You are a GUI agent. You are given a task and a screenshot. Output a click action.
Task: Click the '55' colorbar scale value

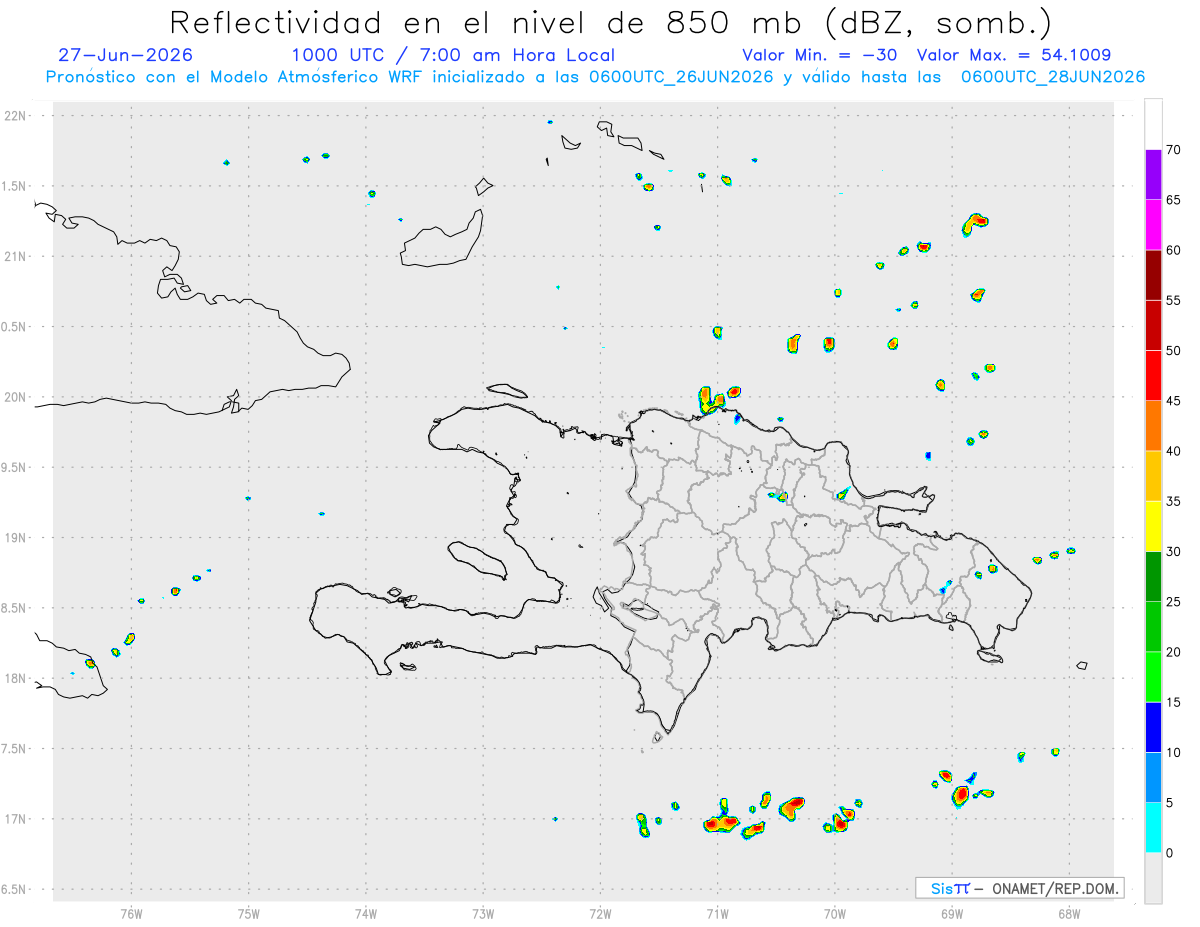click(1174, 300)
